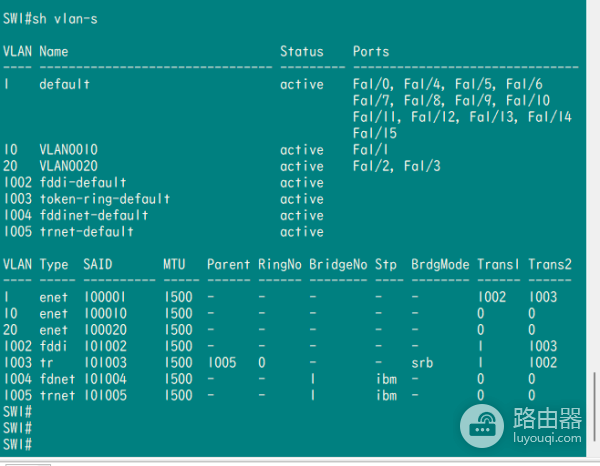600x466 pixels.
Task: Click the 'Fa1/2, Fa1/3' ports text
Action: [396, 166]
